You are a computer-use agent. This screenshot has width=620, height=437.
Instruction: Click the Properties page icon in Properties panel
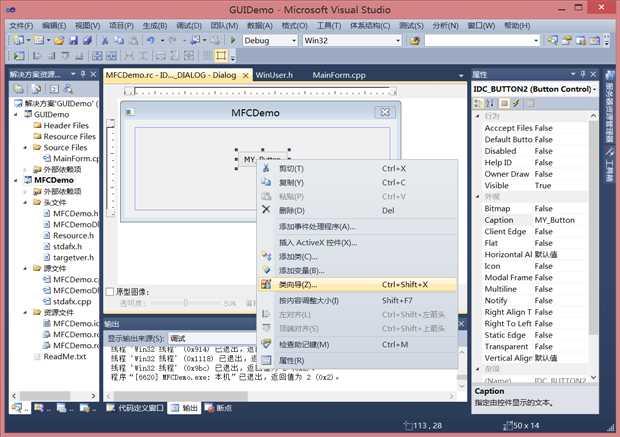coord(504,104)
